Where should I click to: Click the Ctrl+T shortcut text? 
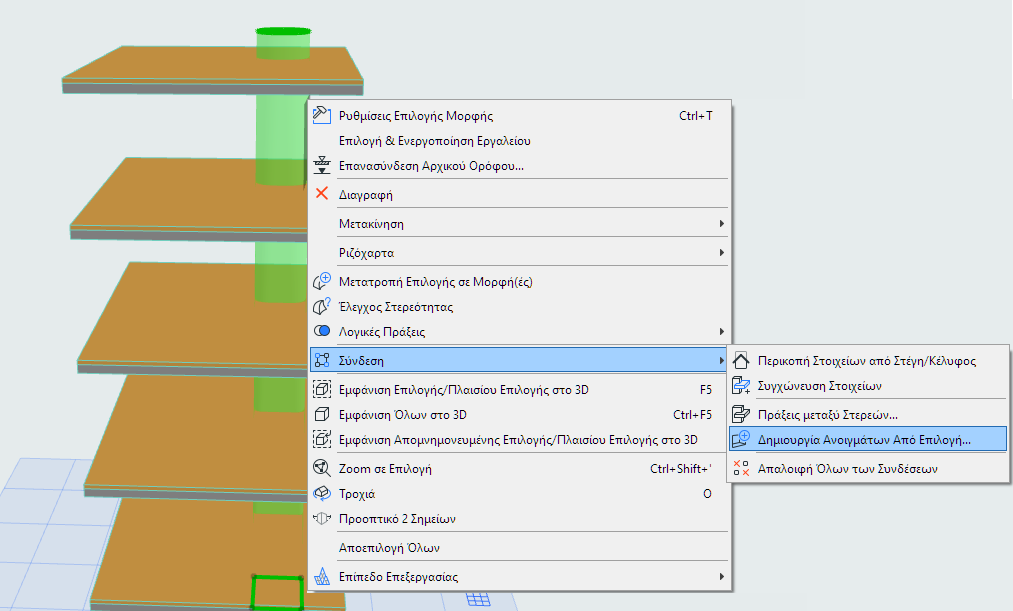[x=696, y=116]
